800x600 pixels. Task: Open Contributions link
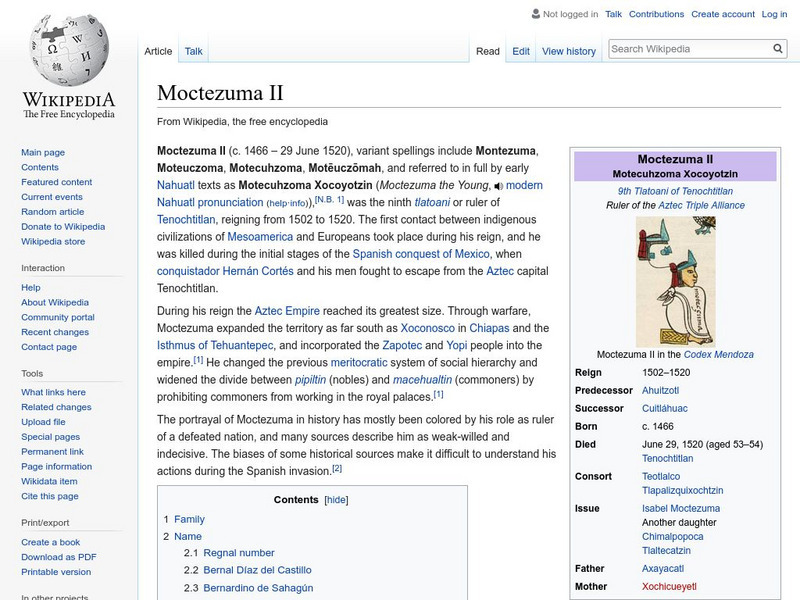(x=656, y=14)
